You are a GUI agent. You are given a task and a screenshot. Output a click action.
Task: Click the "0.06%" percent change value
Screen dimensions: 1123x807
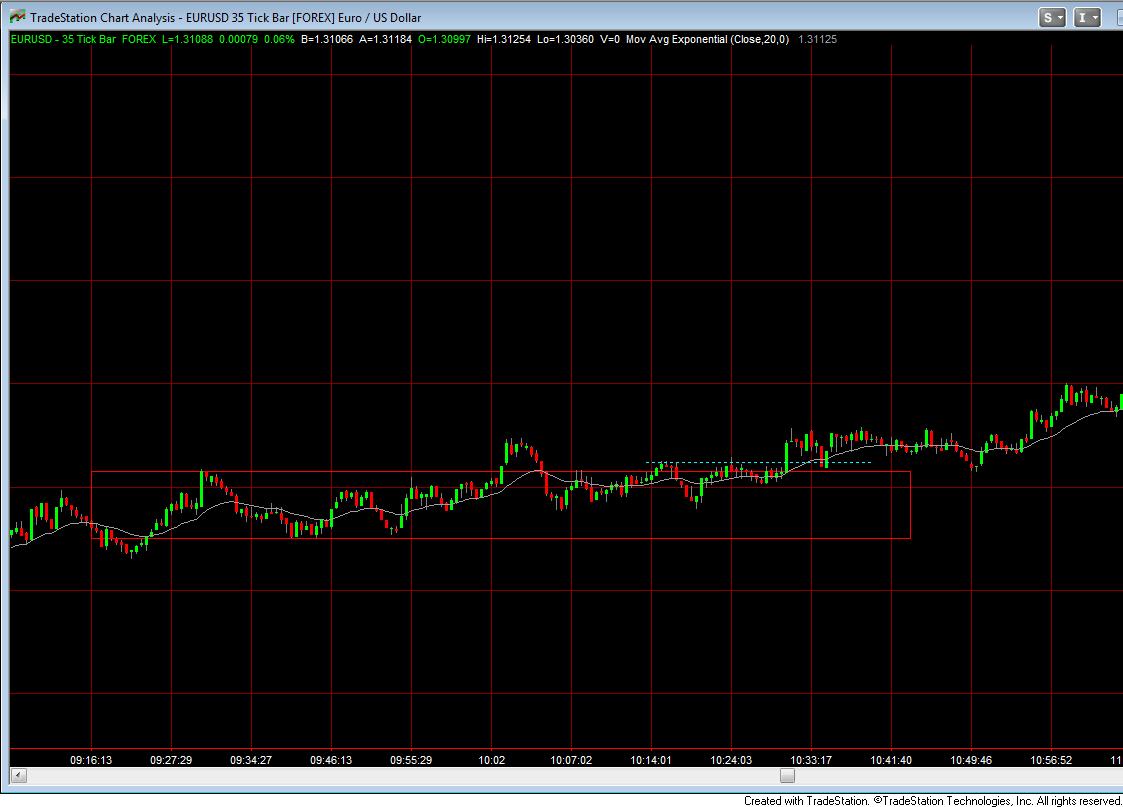[279, 39]
